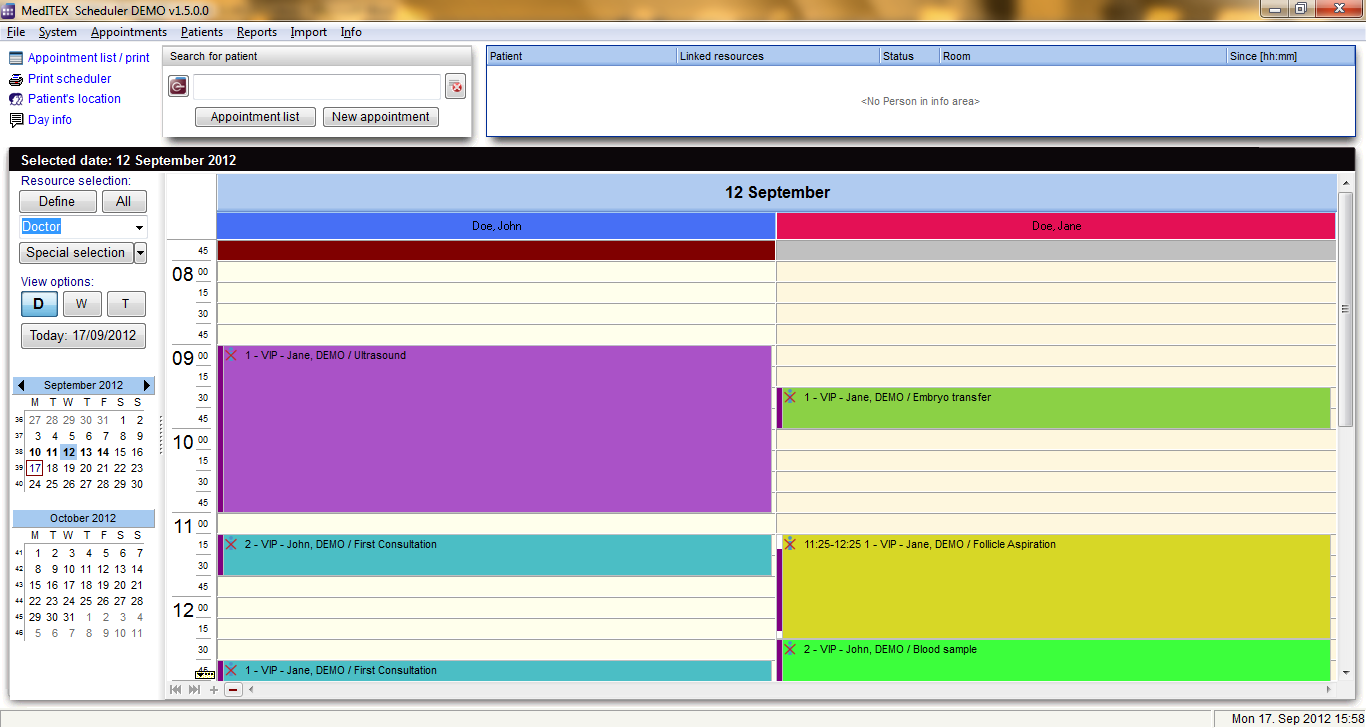Viewport: 1366px width, 728px height.
Task: Click the Special selection button
Action: [76, 253]
